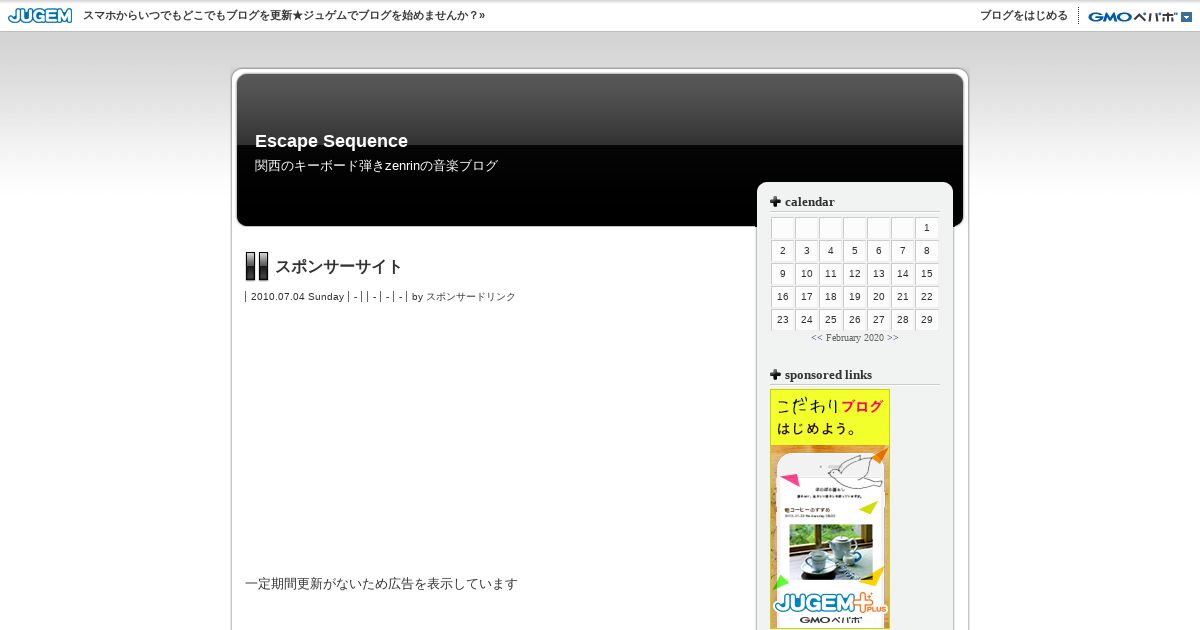Viewport: 1200px width, 630px height.
Task: Select calendar day 29
Action: pos(927,320)
